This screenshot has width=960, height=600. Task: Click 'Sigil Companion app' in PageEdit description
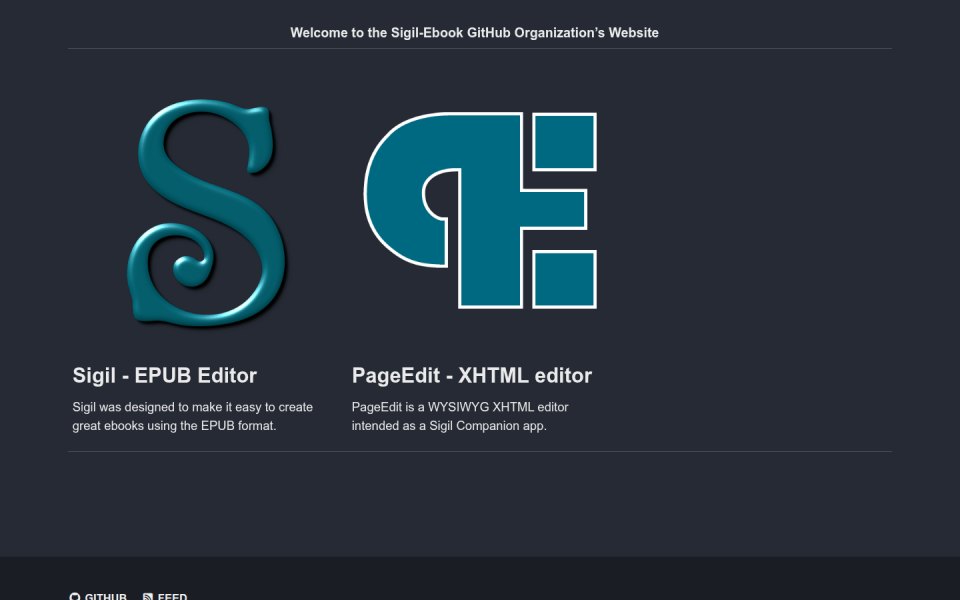(487, 426)
